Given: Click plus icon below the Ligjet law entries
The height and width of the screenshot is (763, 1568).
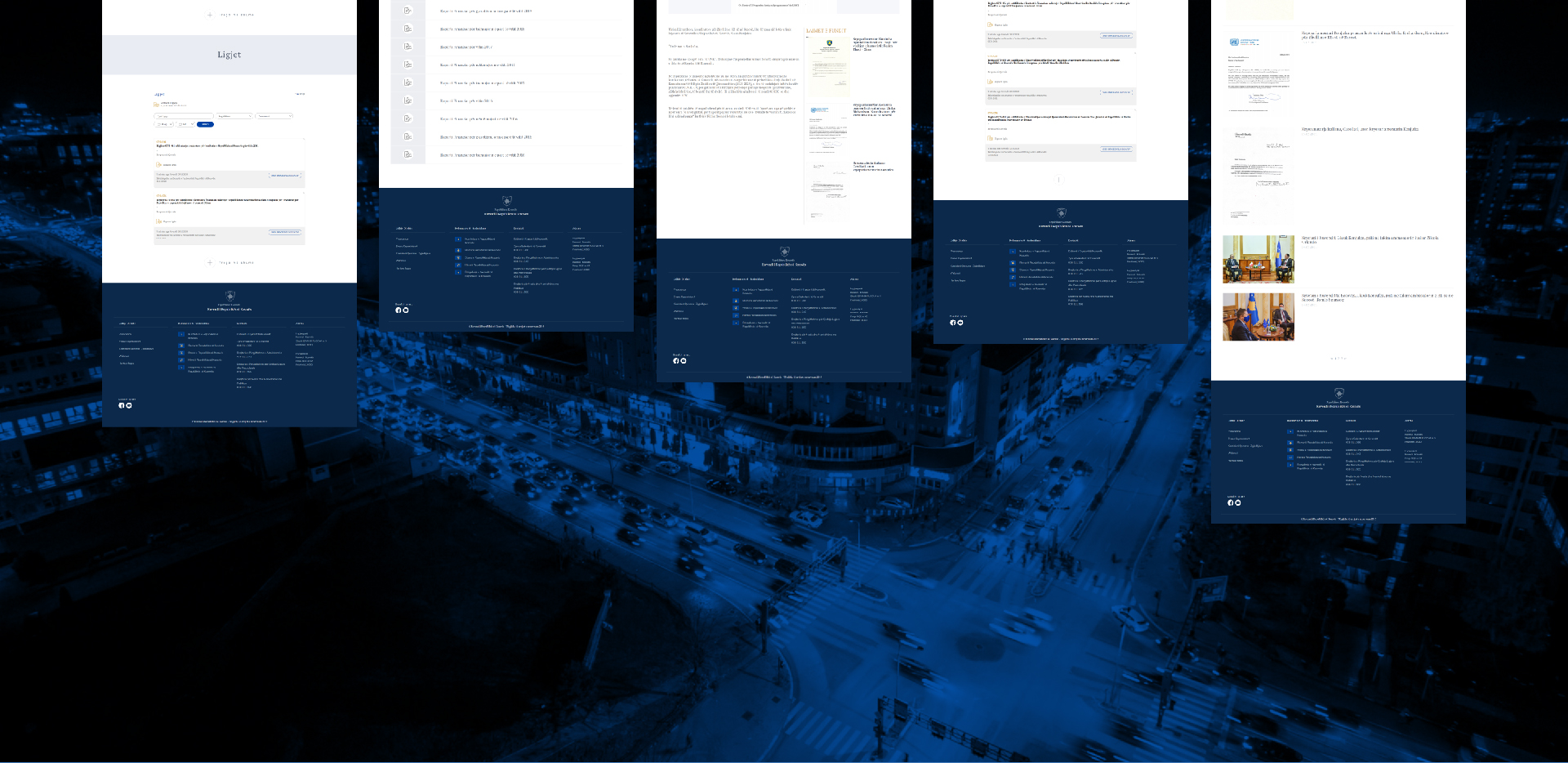Looking at the screenshot, I should point(210,262).
